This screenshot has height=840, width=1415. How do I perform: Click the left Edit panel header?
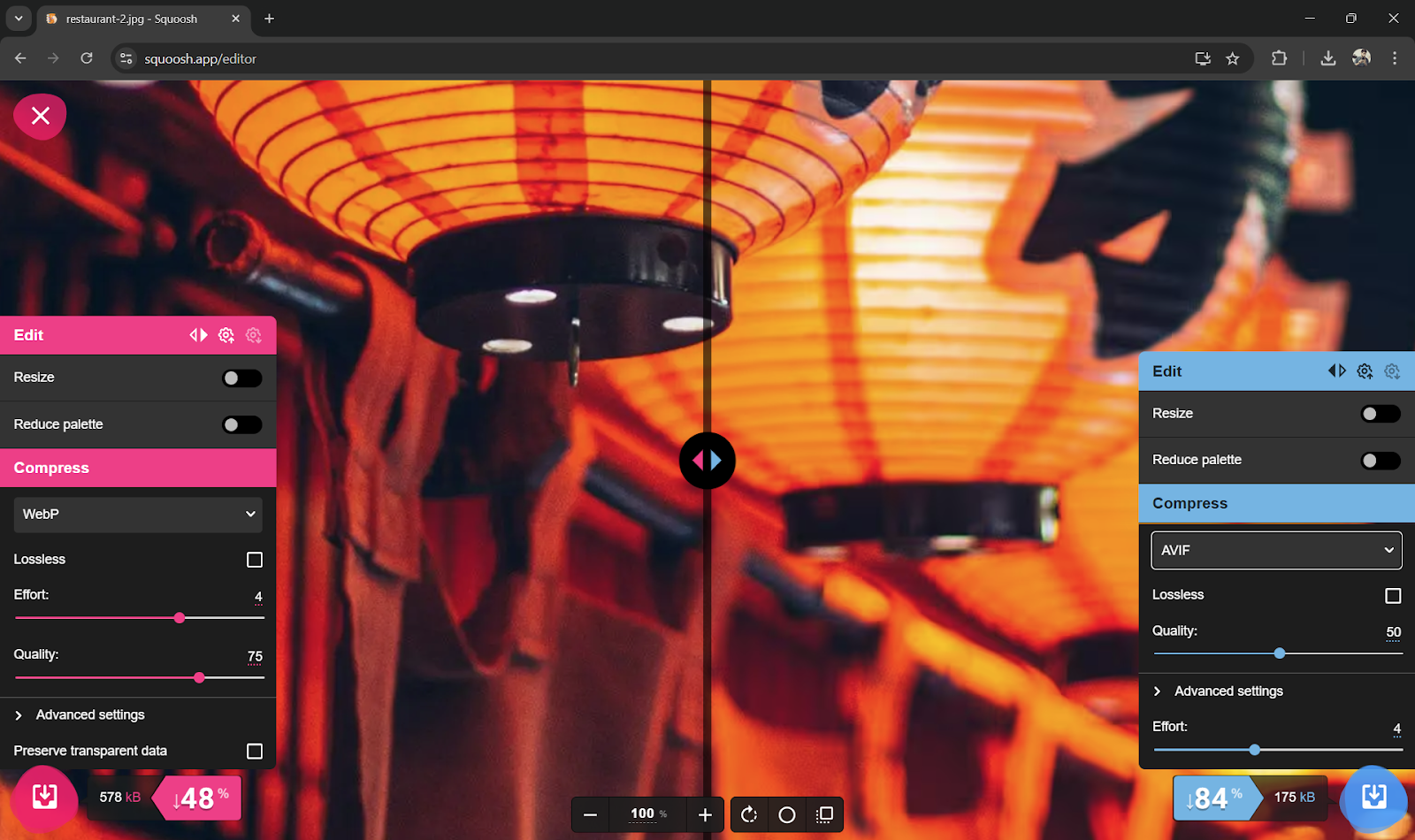coord(138,335)
